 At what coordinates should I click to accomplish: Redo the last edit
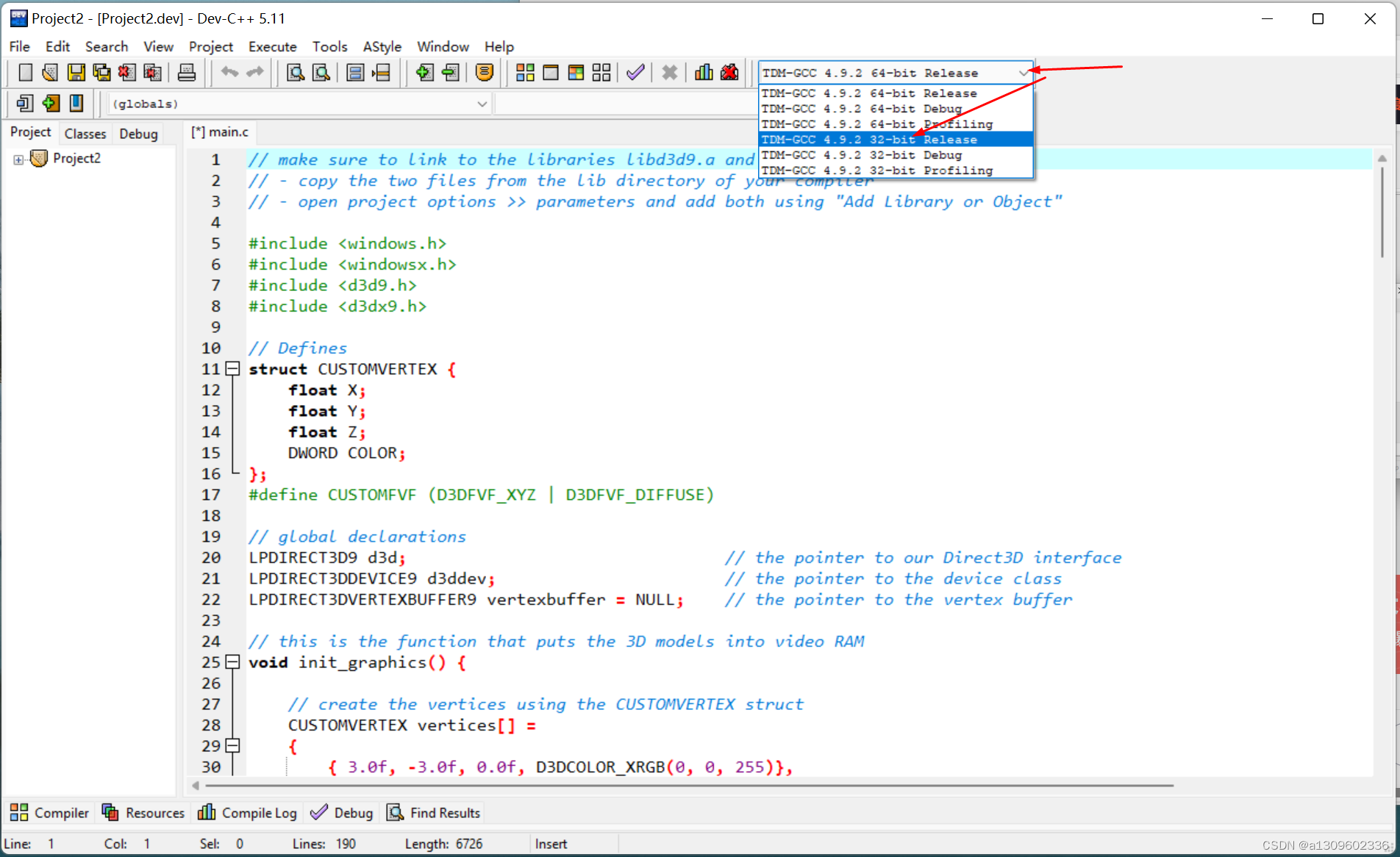pyautogui.click(x=254, y=72)
